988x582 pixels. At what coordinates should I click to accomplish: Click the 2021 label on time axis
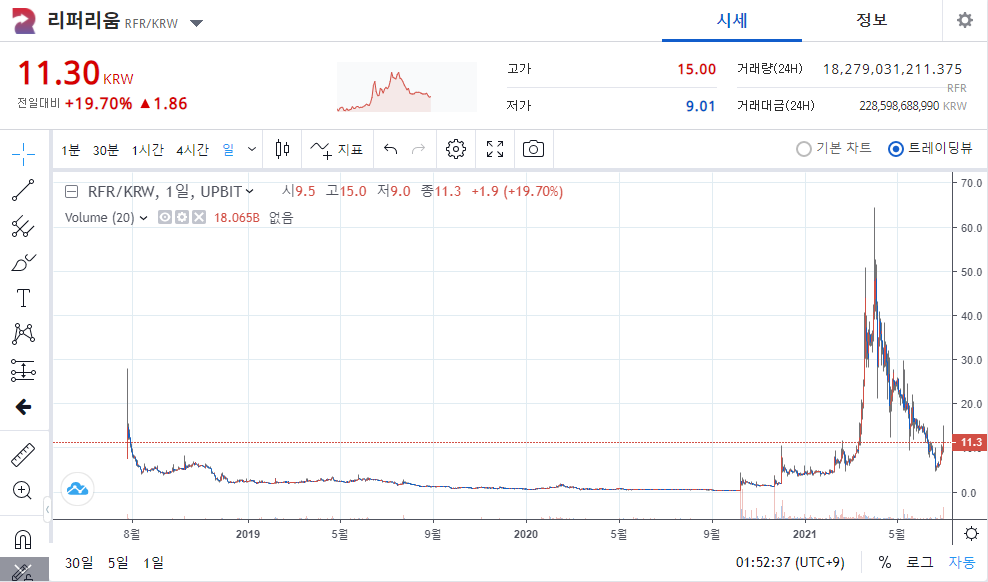point(805,534)
